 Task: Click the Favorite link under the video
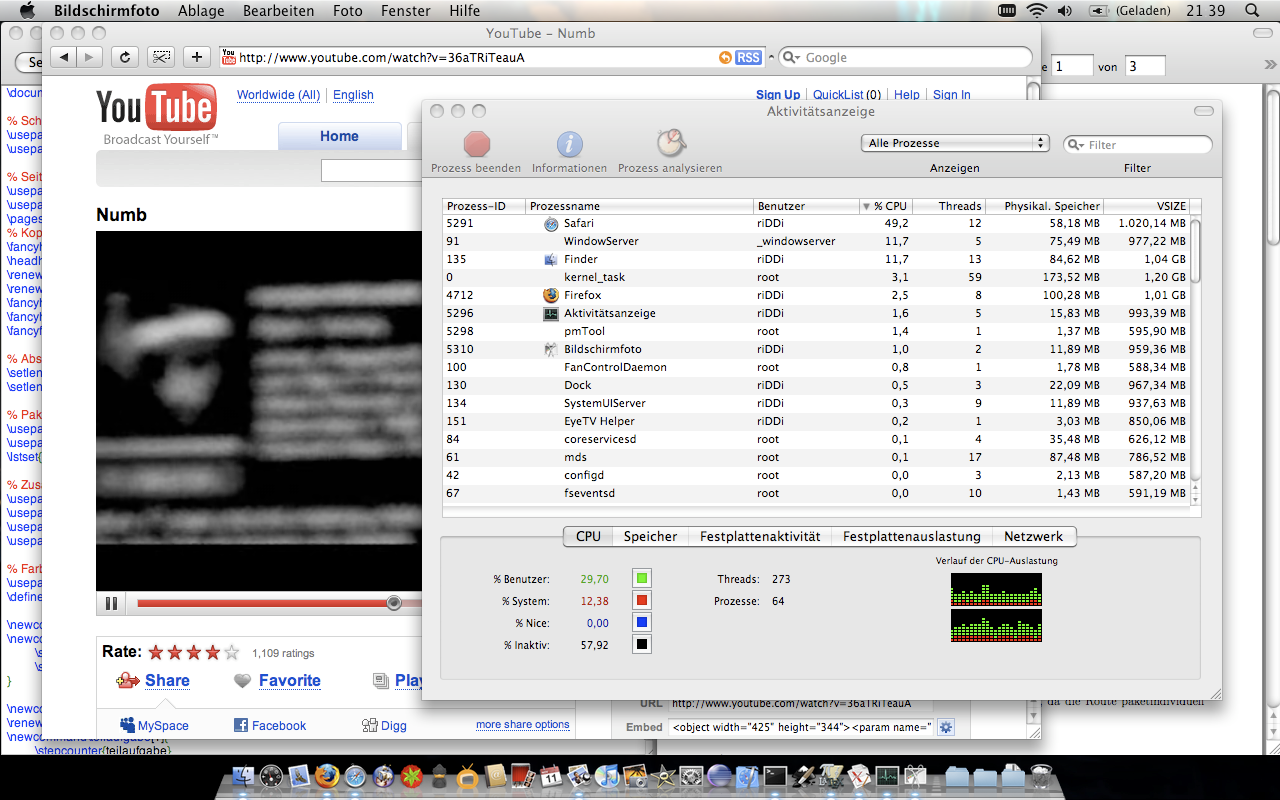click(x=290, y=681)
